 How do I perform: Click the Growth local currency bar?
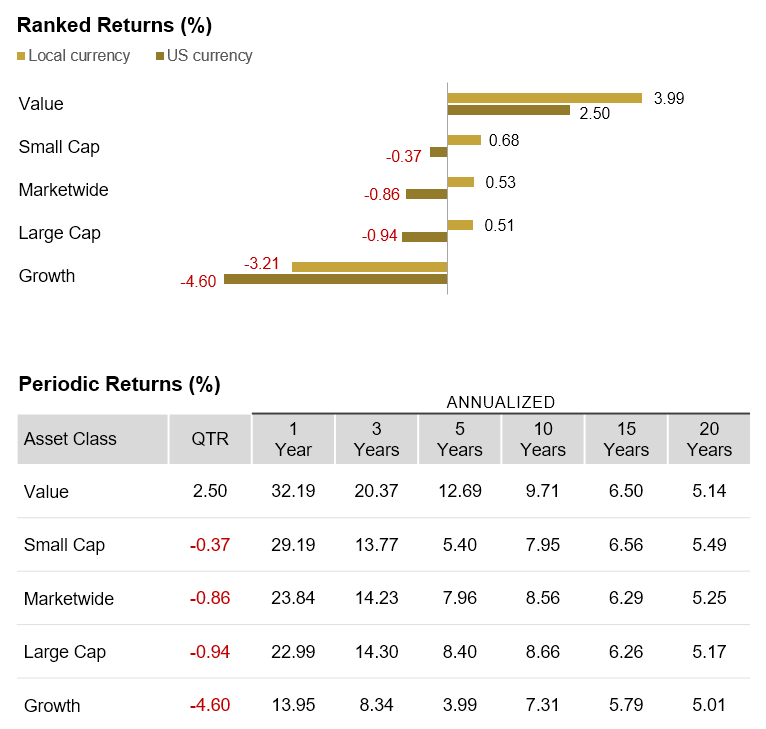click(369, 267)
